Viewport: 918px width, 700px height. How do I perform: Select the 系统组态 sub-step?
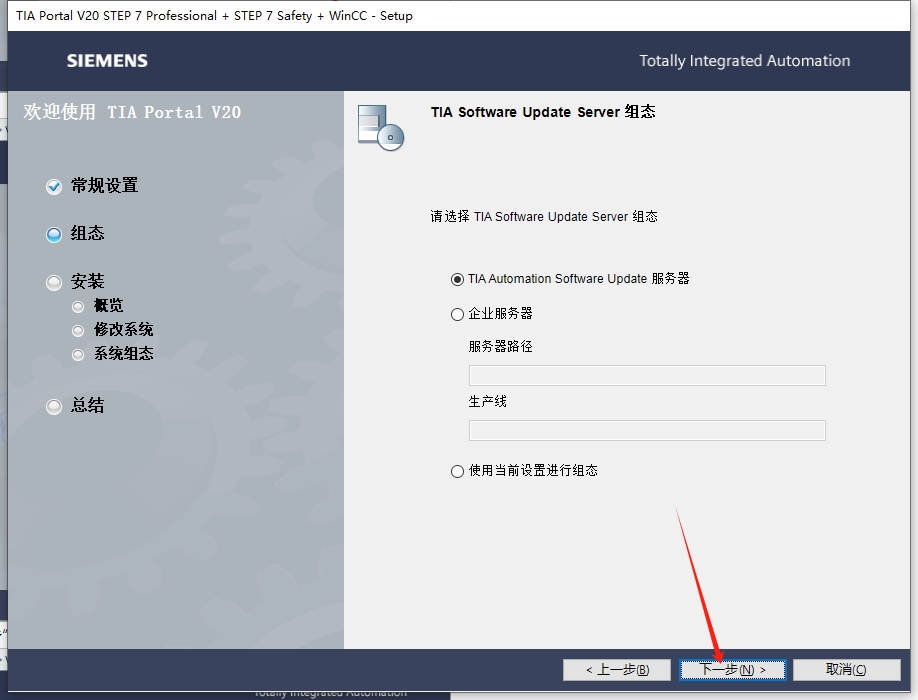pyautogui.click(x=124, y=354)
